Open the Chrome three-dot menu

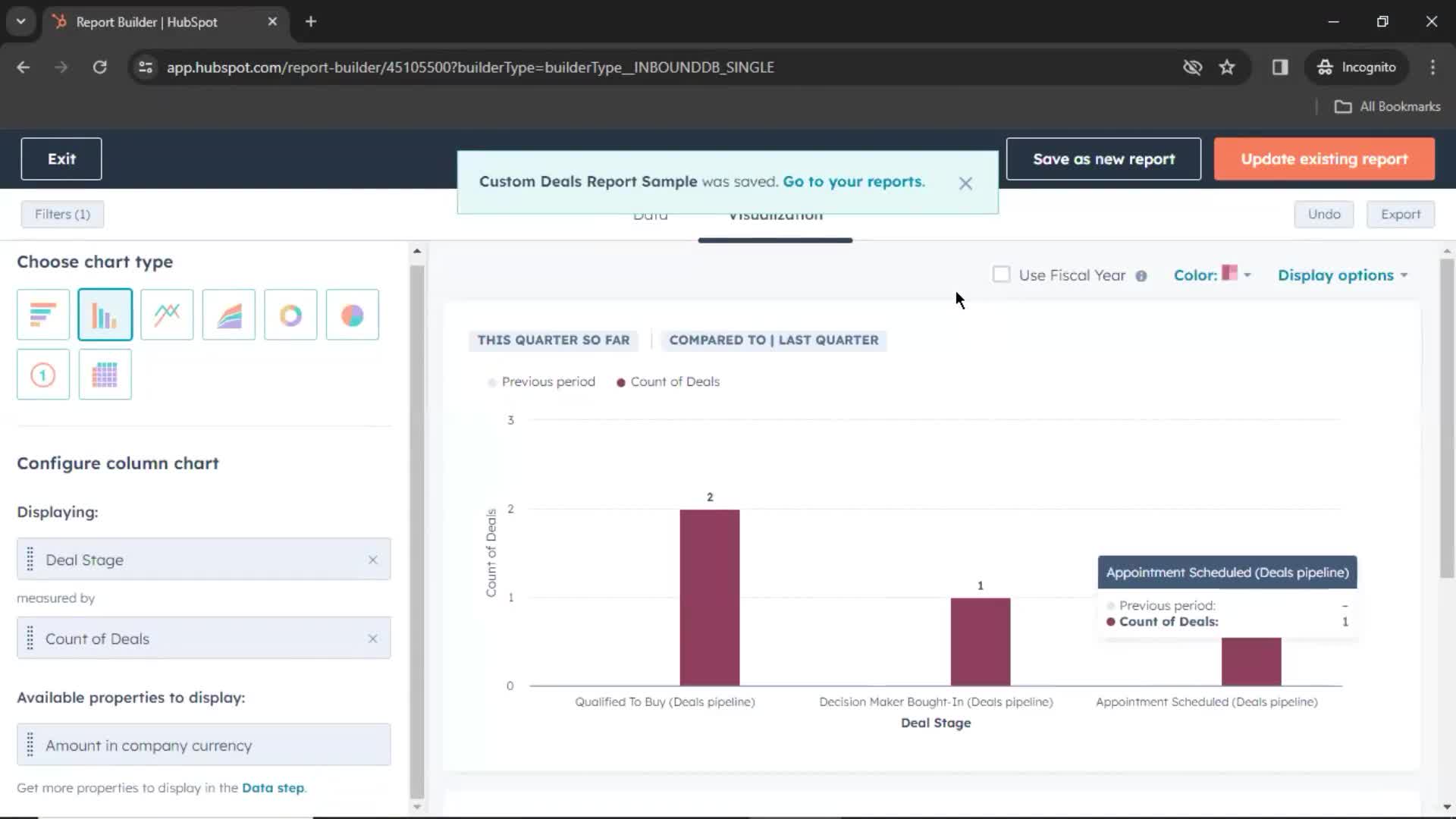[x=1432, y=67]
